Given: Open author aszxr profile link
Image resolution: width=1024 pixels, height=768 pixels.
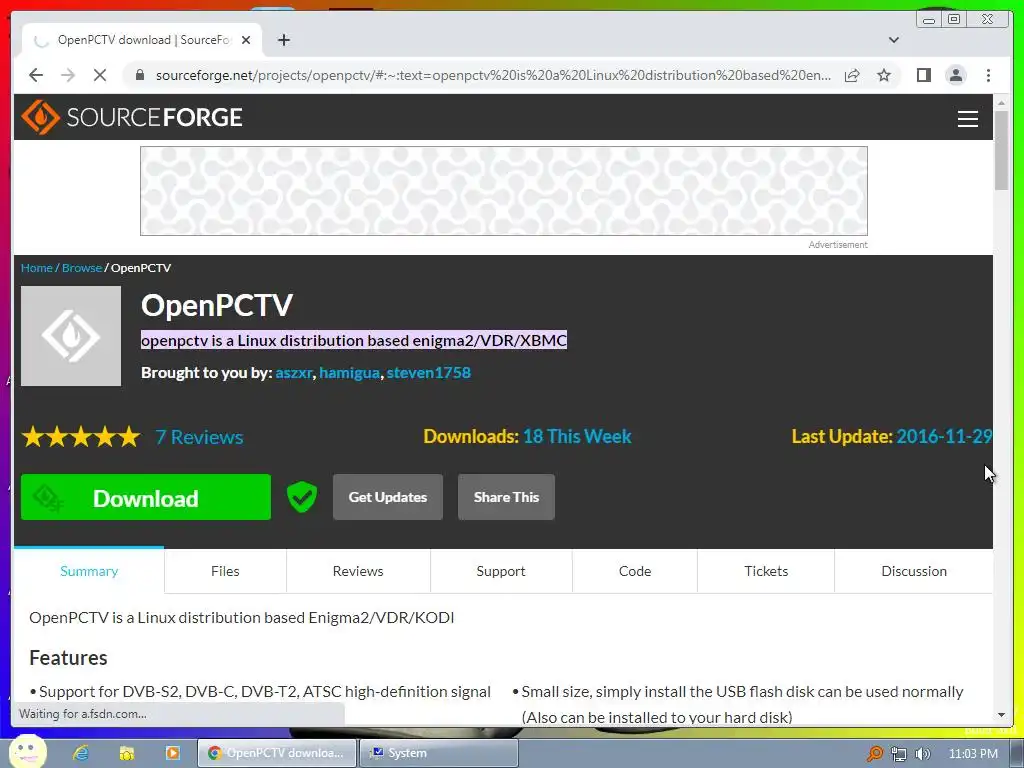Looking at the screenshot, I should click(x=294, y=373).
